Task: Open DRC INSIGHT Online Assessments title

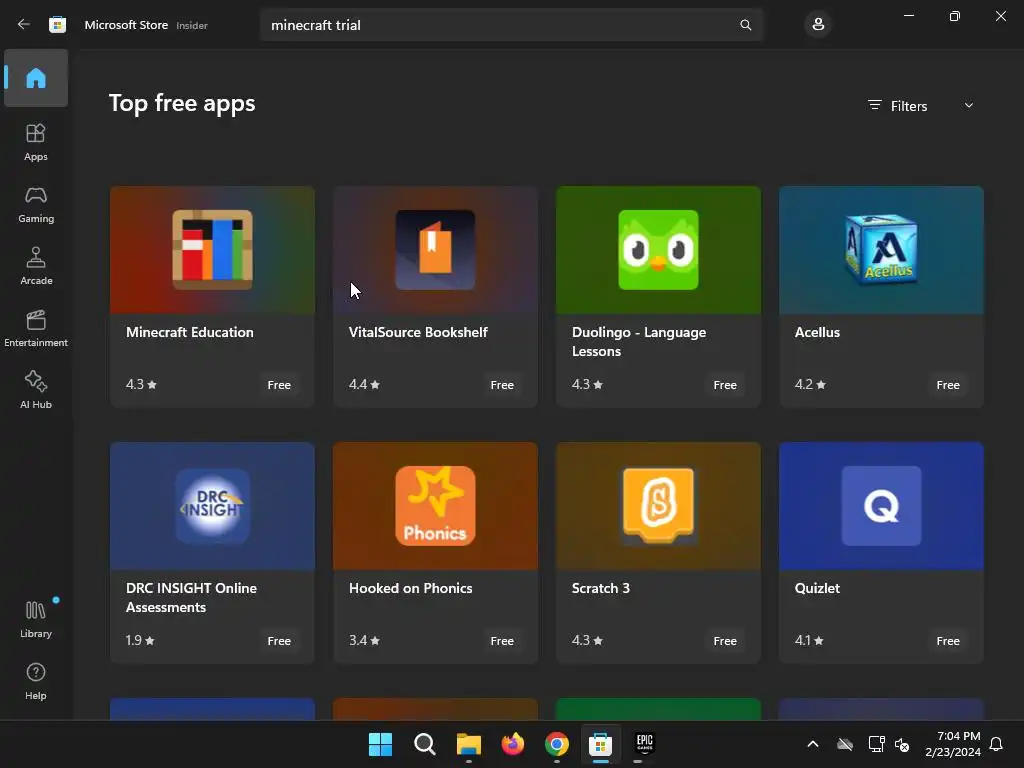Action: tap(191, 598)
